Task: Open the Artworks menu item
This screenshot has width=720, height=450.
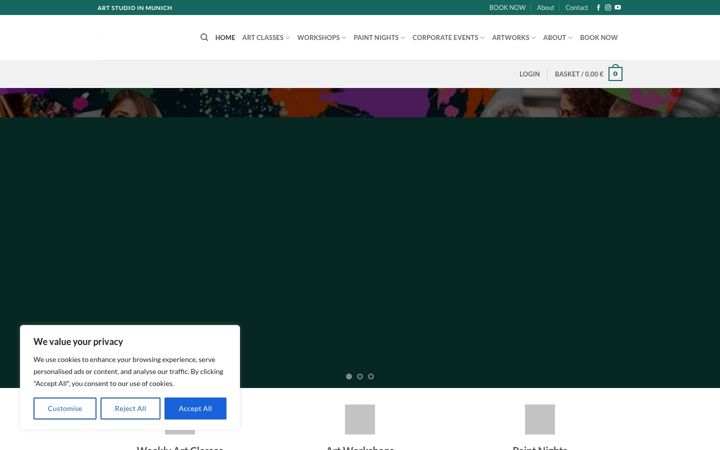Action: [511, 38]
